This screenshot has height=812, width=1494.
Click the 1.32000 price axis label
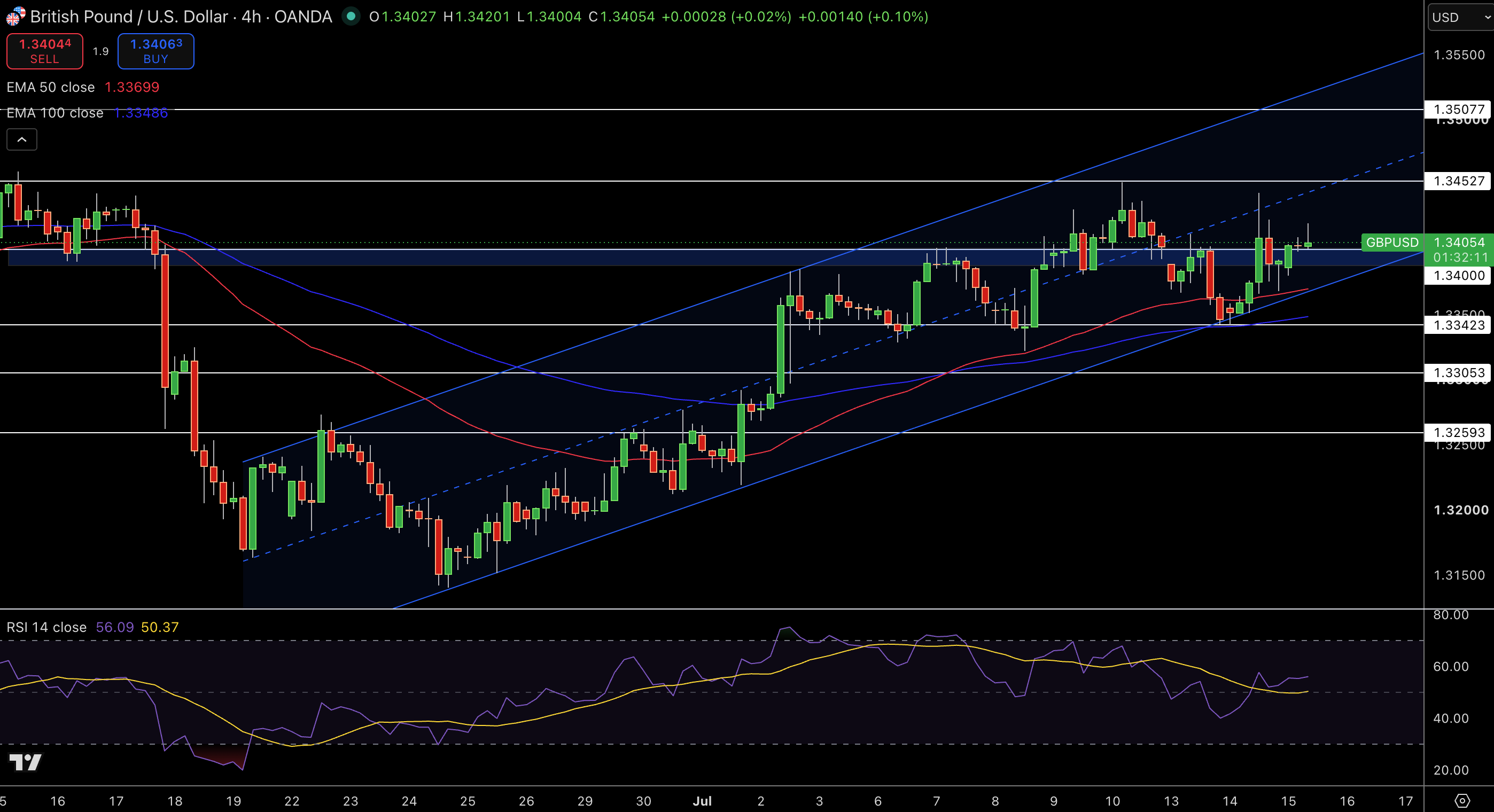click(x=1460, y=510)
